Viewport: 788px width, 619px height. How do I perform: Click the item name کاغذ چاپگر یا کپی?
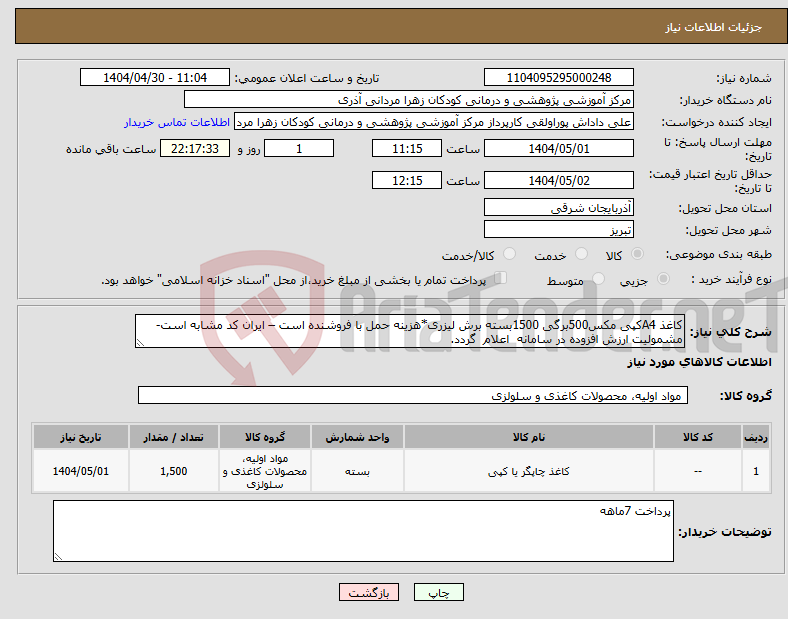click(529, 471)
